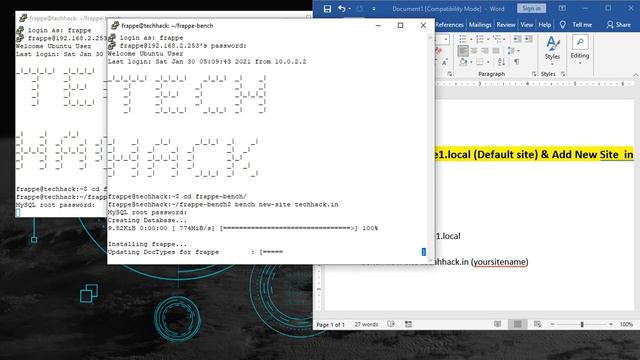Open Customize Quick Access Toolbar dropdown
The width and height of the screenshot is (640, 360).
tap(373, 9)
